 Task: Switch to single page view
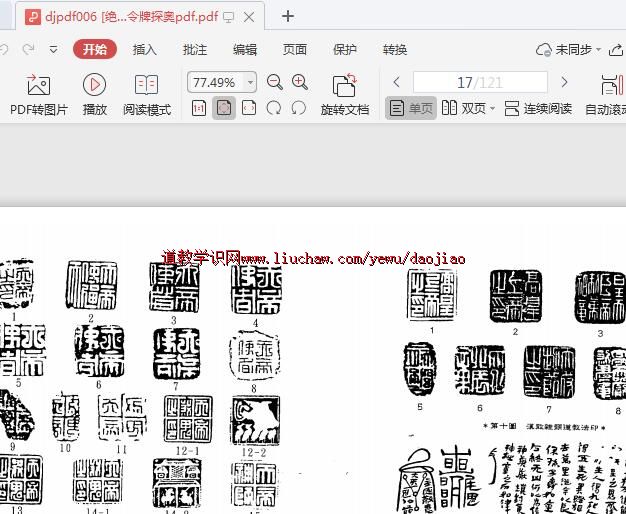pyautogui.click(x=411, y=108)
